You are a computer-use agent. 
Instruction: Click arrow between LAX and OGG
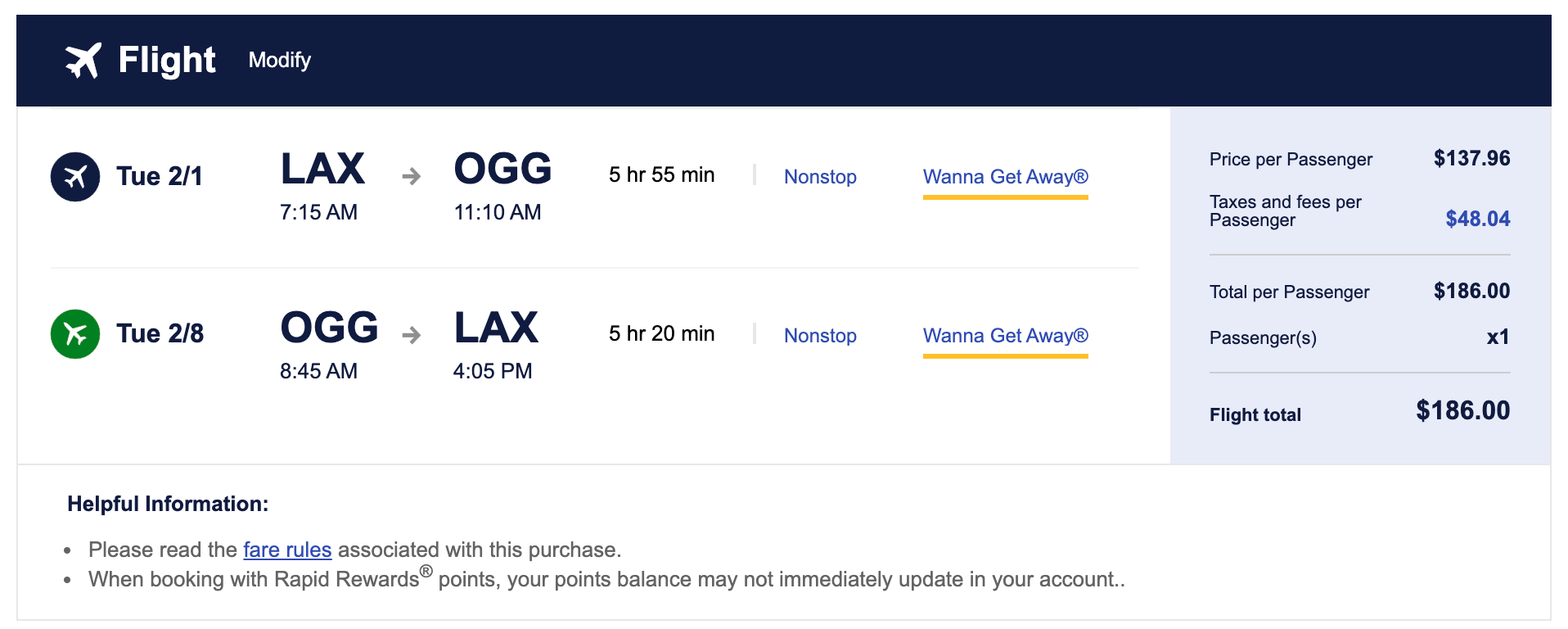pos(412,176)
